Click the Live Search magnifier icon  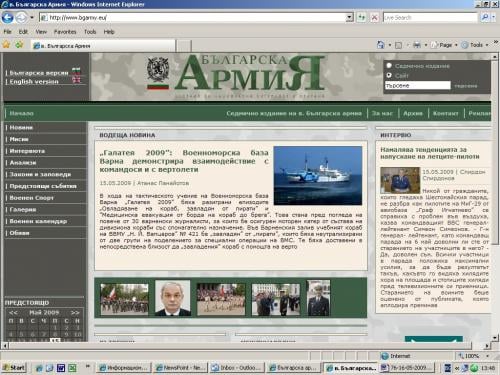(x=485, y=17)
